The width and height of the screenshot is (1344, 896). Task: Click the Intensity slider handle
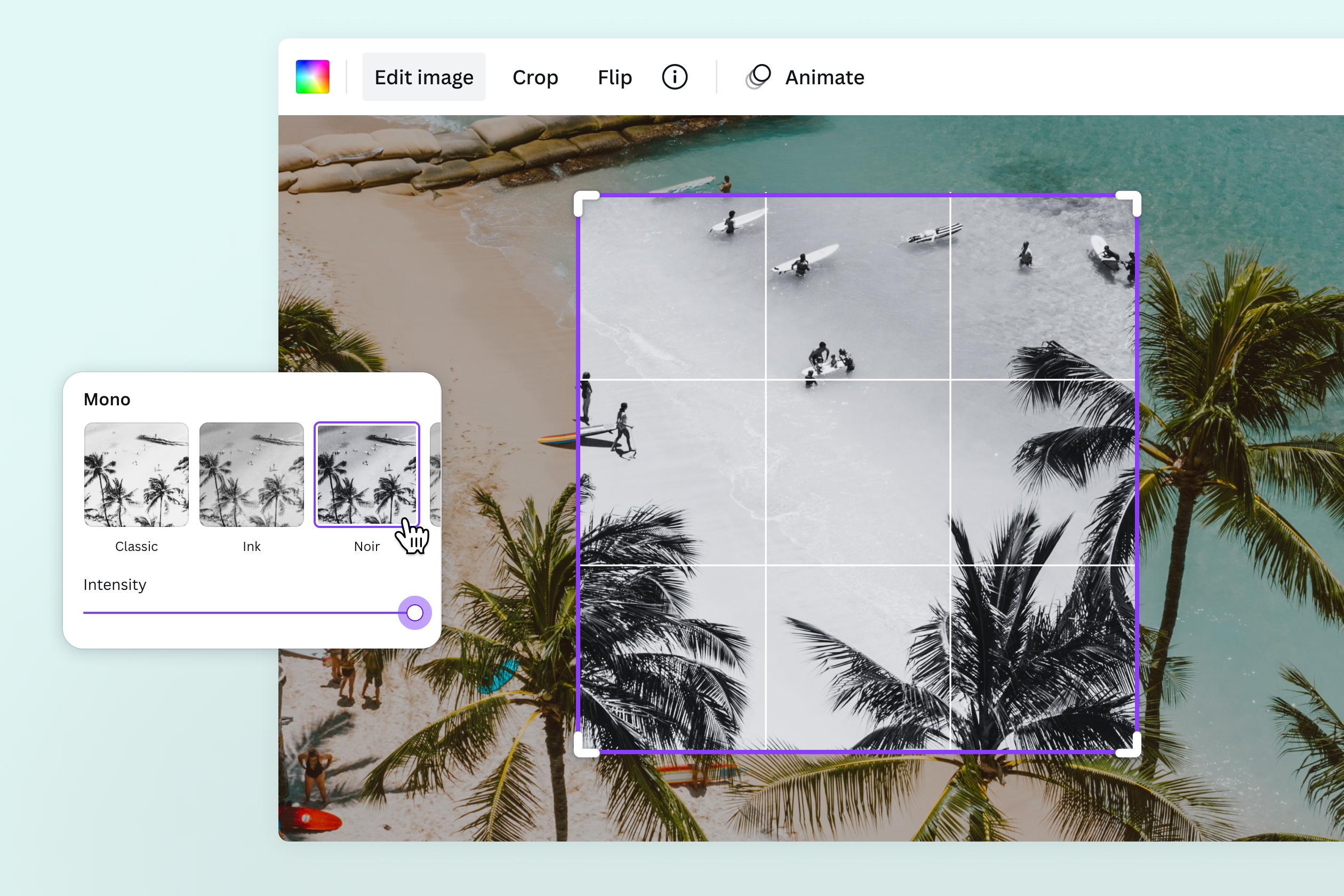(x=414, y=612)
